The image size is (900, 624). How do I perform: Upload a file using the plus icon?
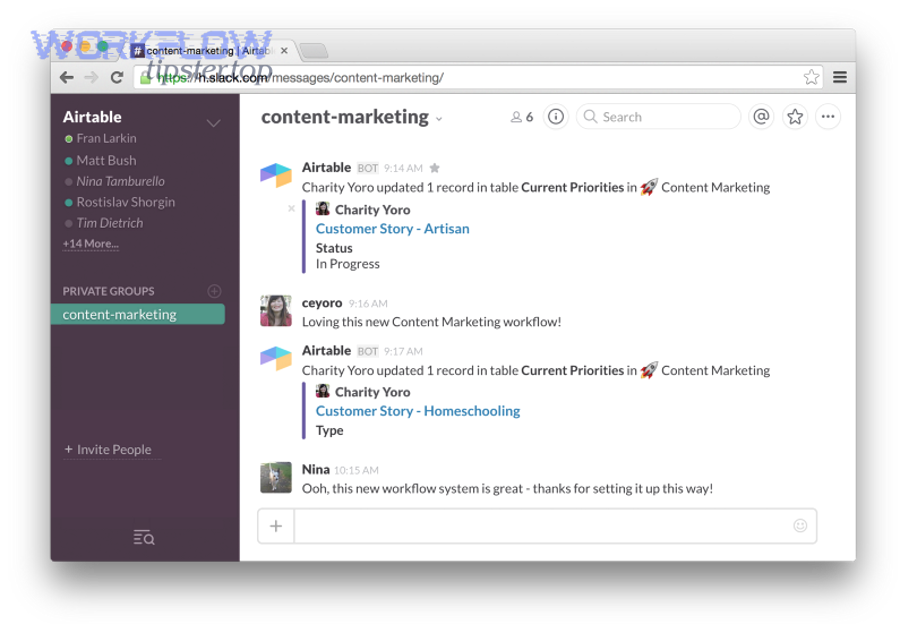(x=275, y=525)
